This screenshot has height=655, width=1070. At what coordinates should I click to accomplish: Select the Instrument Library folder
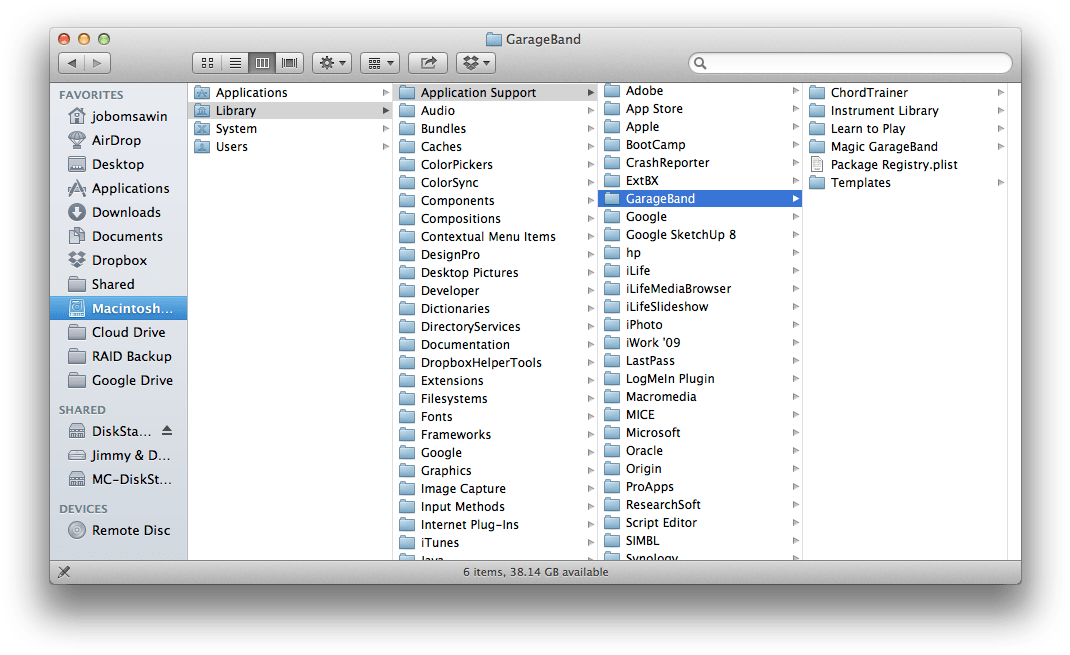point(906,111)
